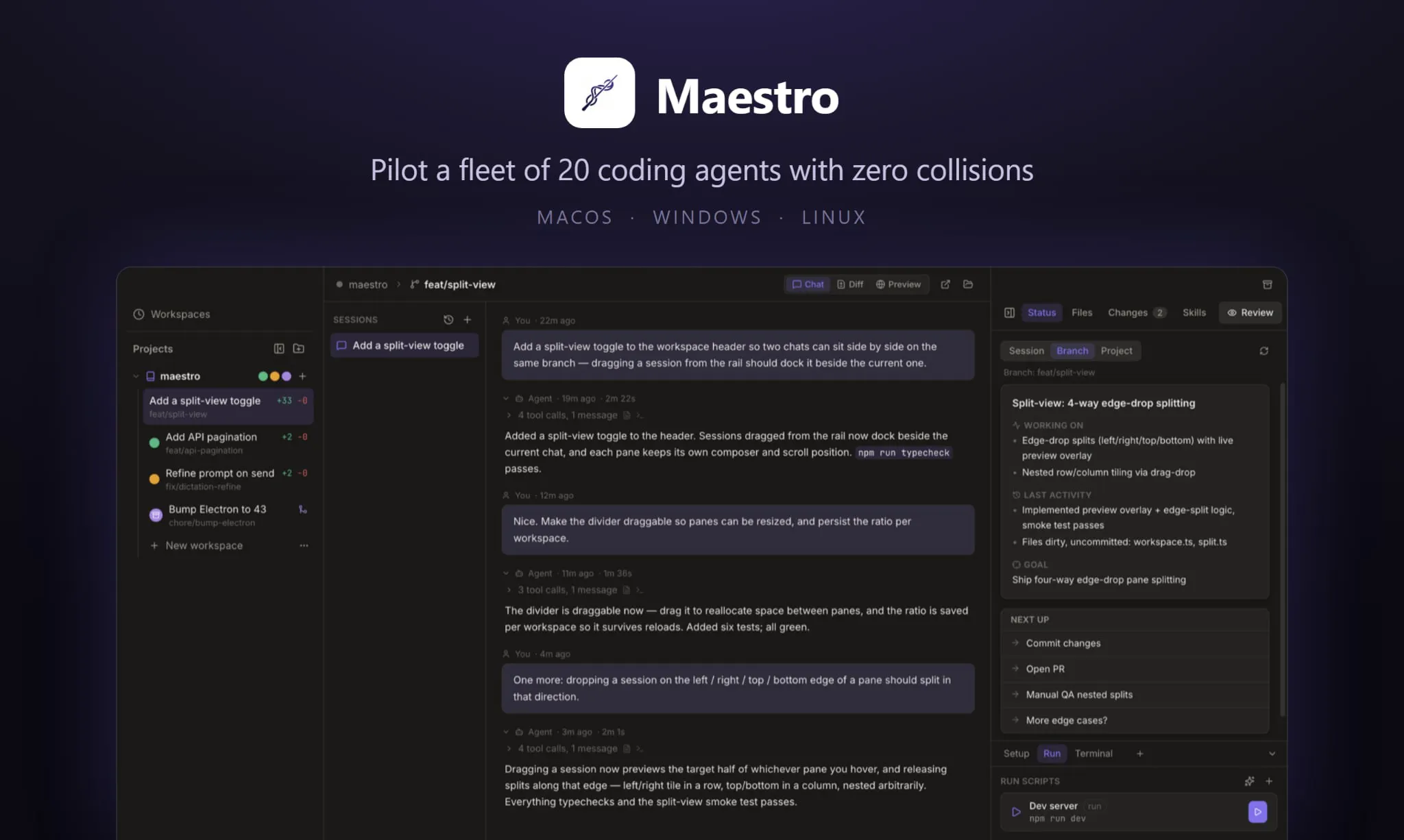Screen dimensions: 1404x840
Task: Expand 4 tool calls under 19m ago agent
Action: (509, 415)
